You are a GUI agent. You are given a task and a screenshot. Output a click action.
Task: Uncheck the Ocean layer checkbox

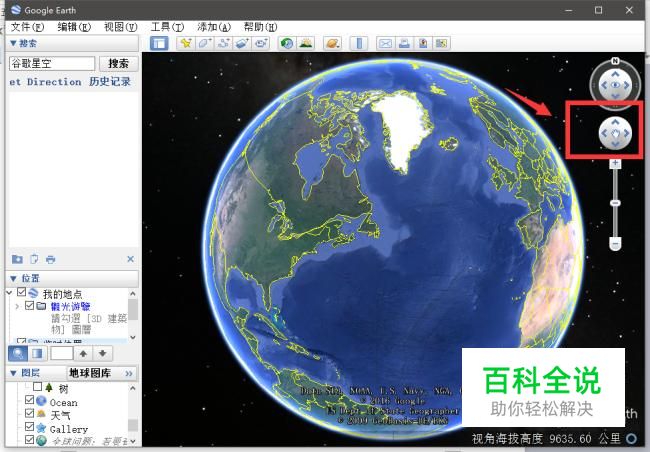click(x=29, y=400)
